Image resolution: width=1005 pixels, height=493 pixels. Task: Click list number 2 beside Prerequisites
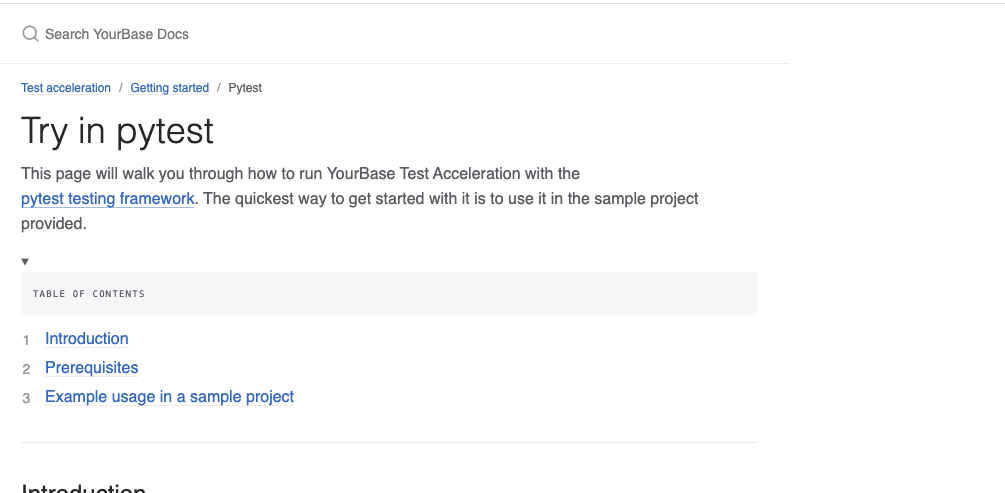[x=27, y=369]
